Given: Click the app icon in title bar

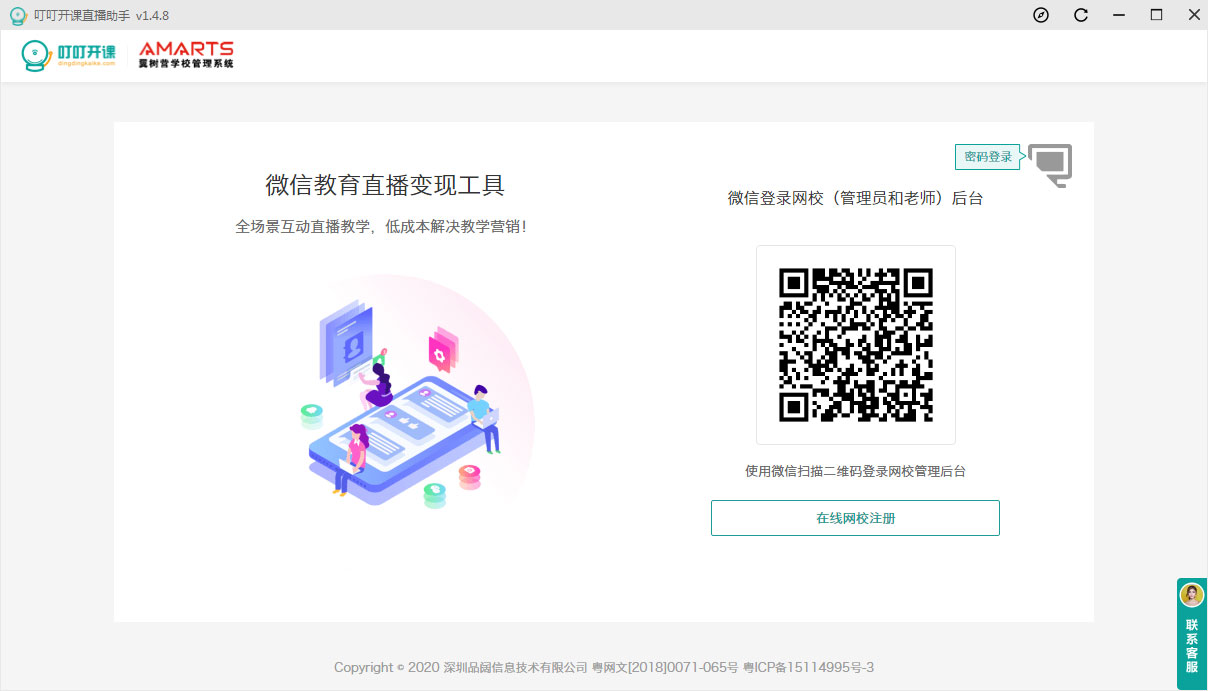Looking at the screenshot, I should point(17,15).
